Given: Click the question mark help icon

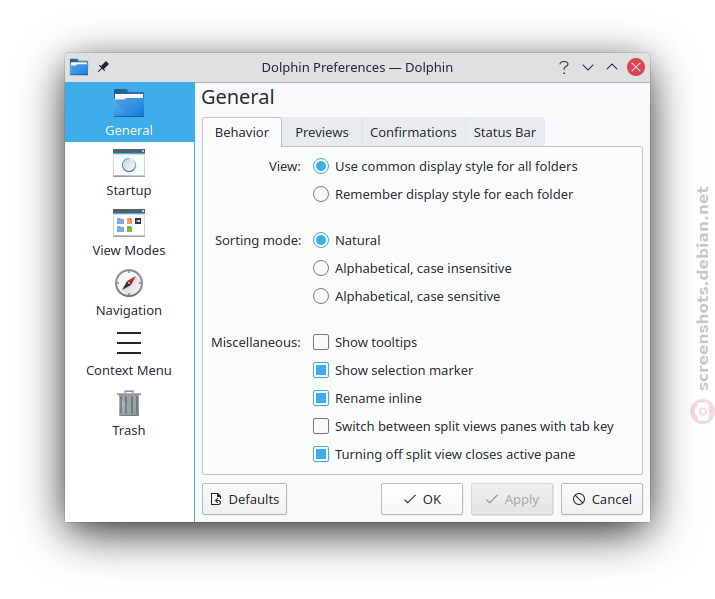Looking at the screenshot, I should (x=564, y=67).
